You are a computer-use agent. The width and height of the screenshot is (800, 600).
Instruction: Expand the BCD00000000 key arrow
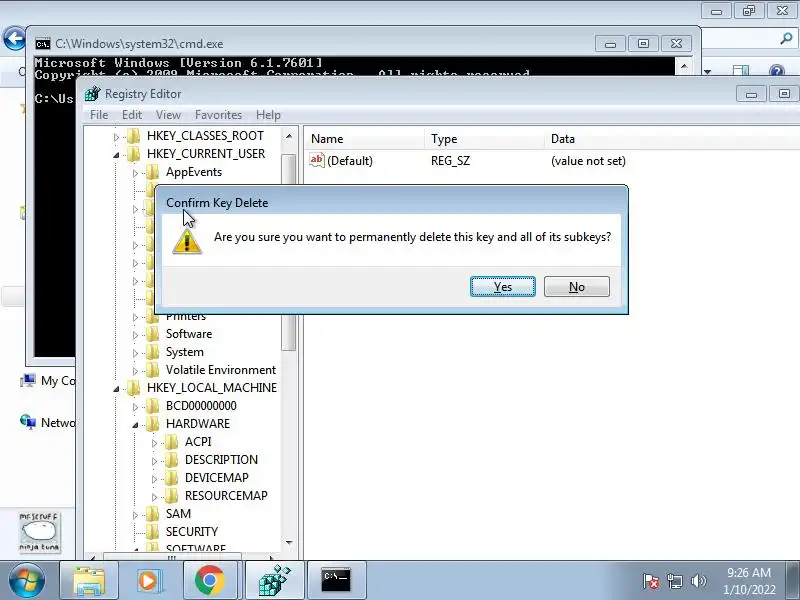click(135, 407)
